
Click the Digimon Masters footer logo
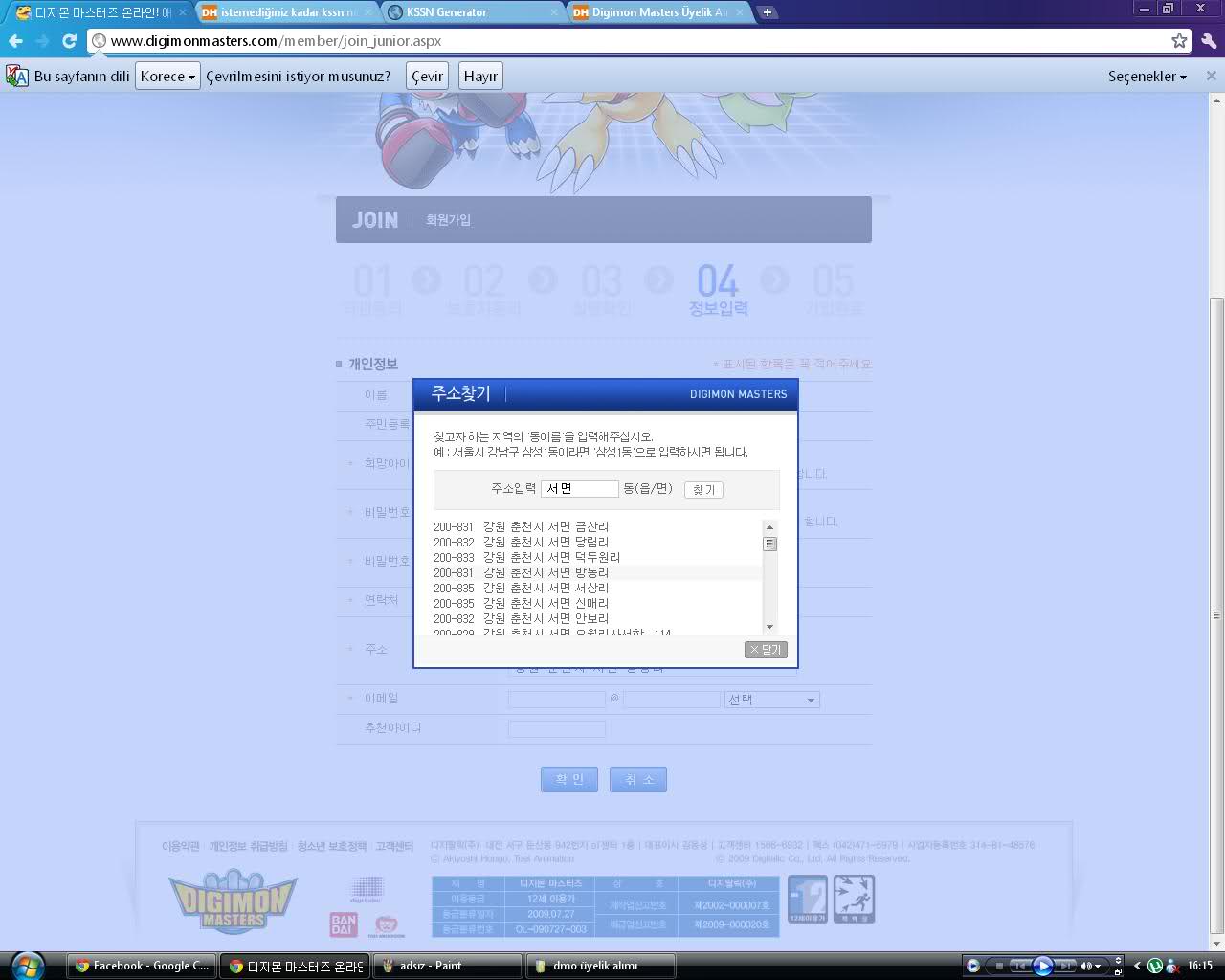233,902
